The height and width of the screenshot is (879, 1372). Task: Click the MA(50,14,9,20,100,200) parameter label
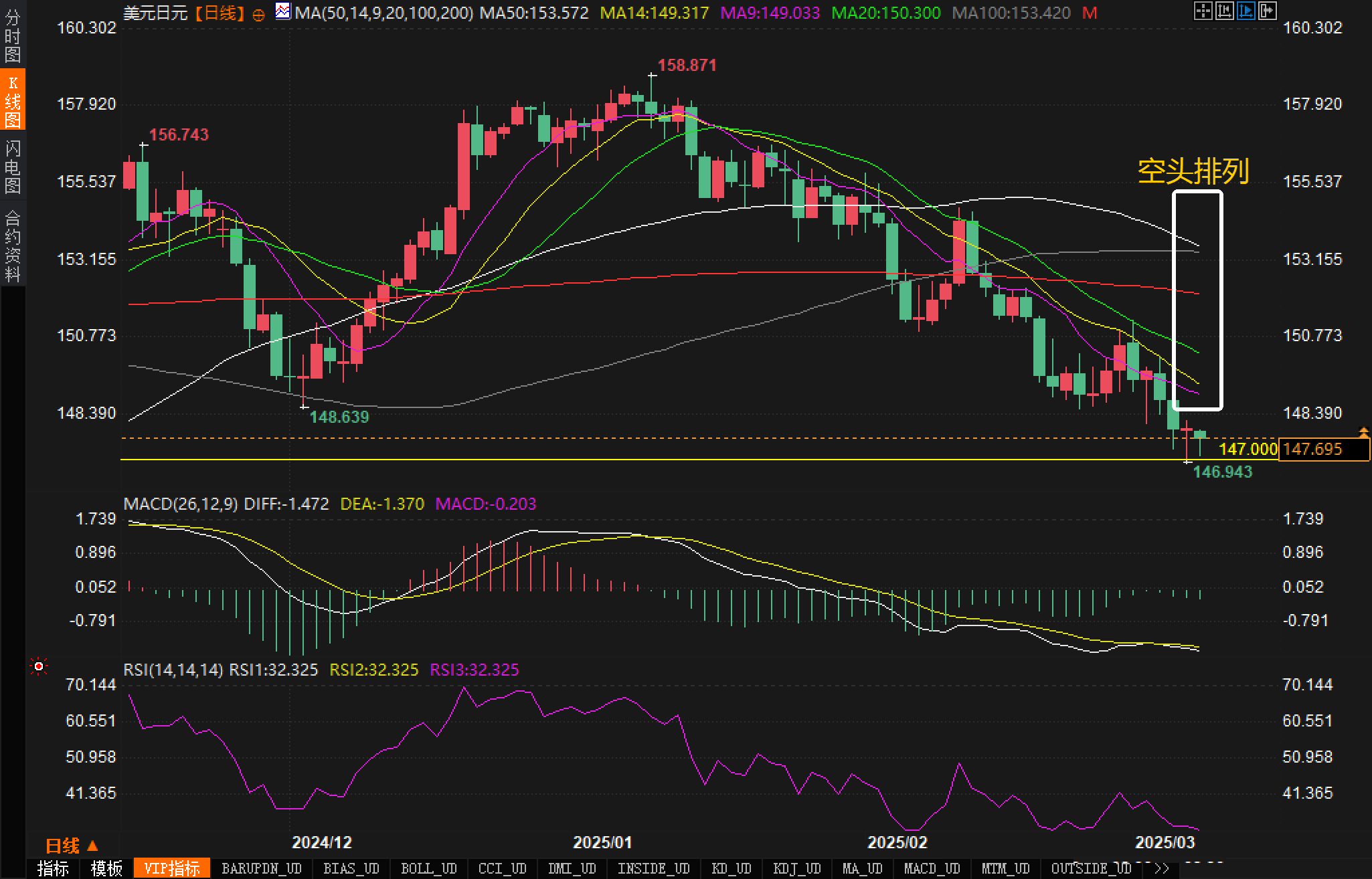pos(384,13)
